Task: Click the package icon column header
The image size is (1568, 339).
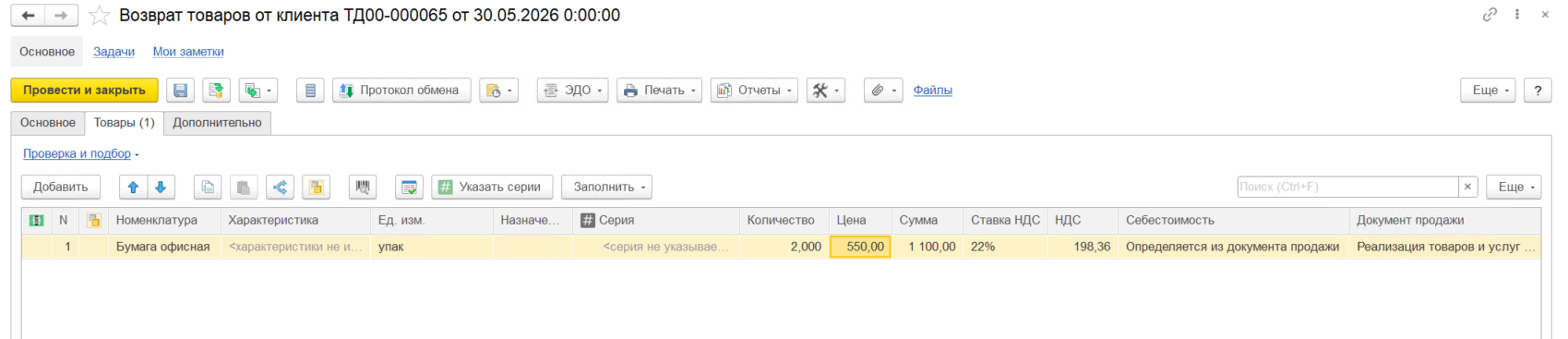Action: [93, 221]
